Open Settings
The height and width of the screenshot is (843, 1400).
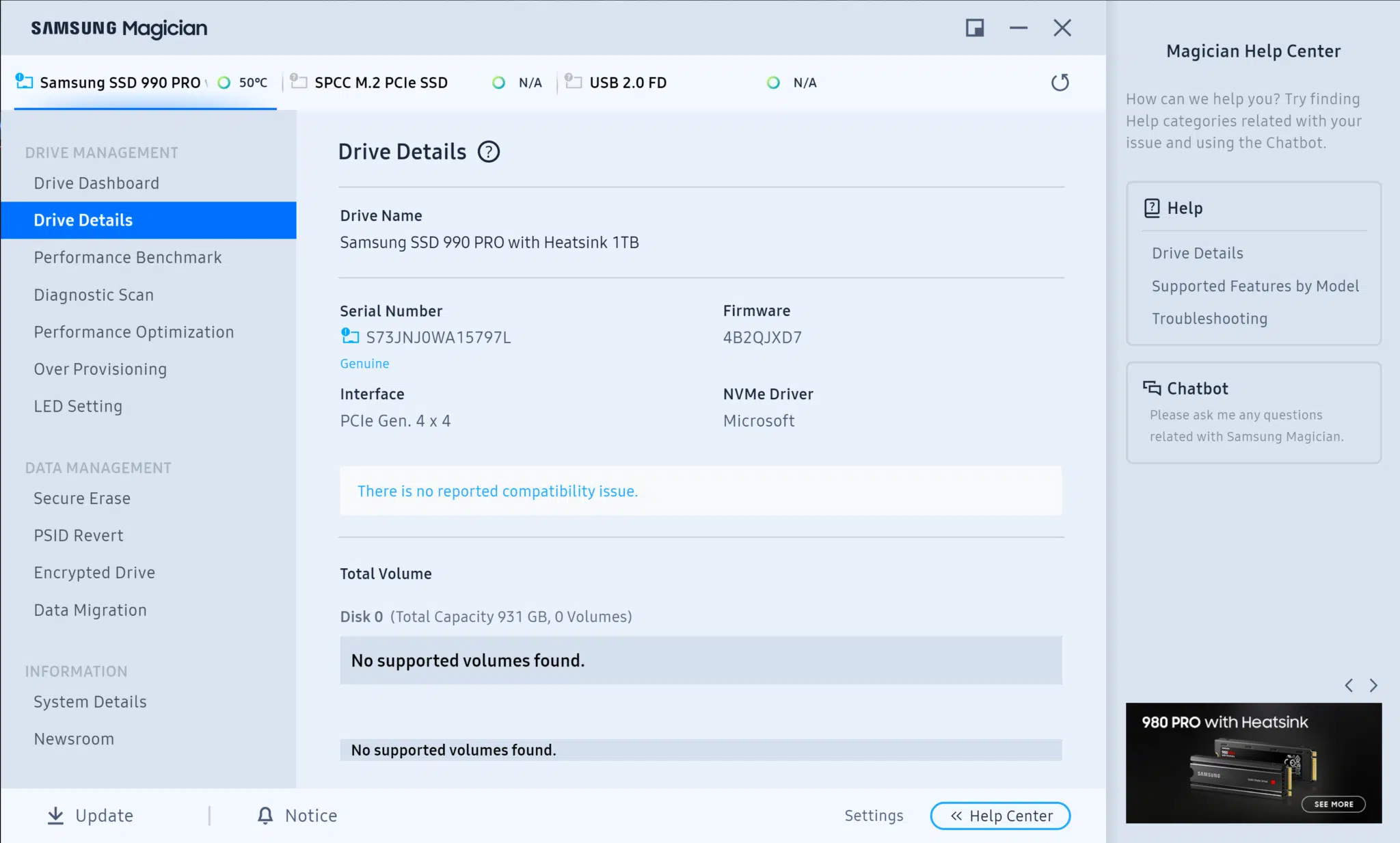[874, 816]
